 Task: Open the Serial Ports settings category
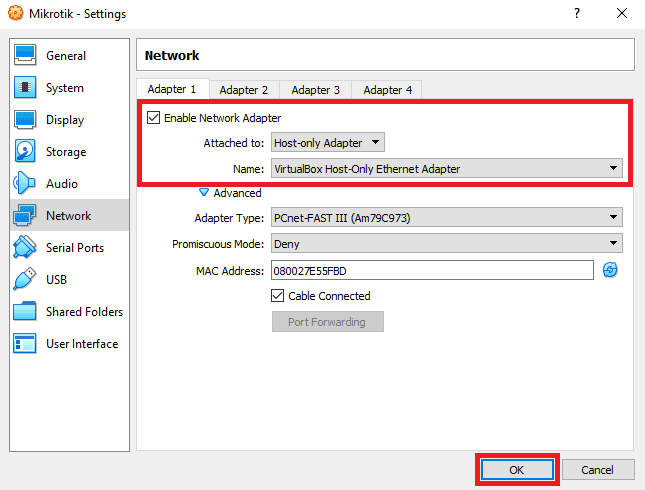coord(70,247)
